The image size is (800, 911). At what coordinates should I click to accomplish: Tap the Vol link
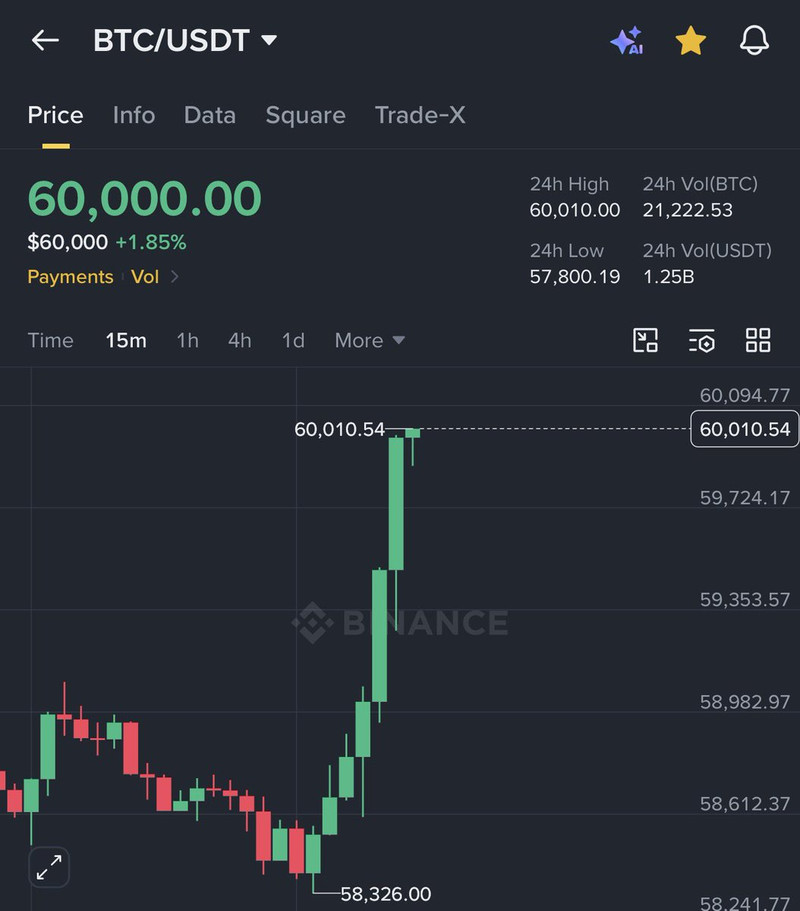click(x=145, y=277)
